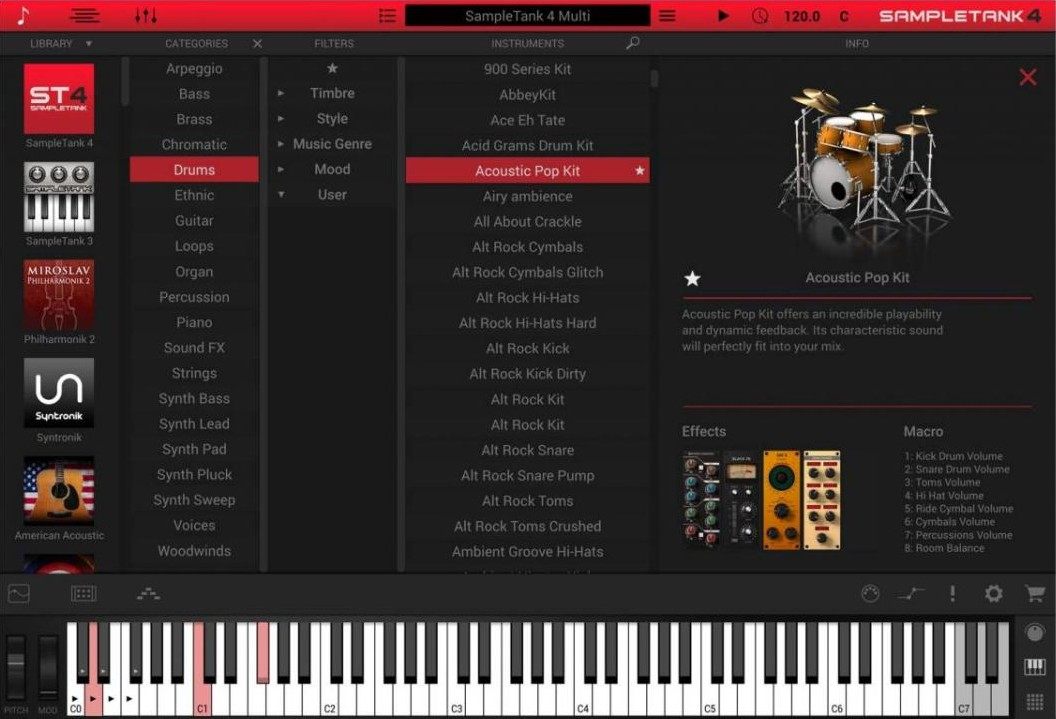Screen dimensions: 1056x719
Task: Toggle the favorite star on Acoustic Pop Kit
Action: tap(639, 170)
